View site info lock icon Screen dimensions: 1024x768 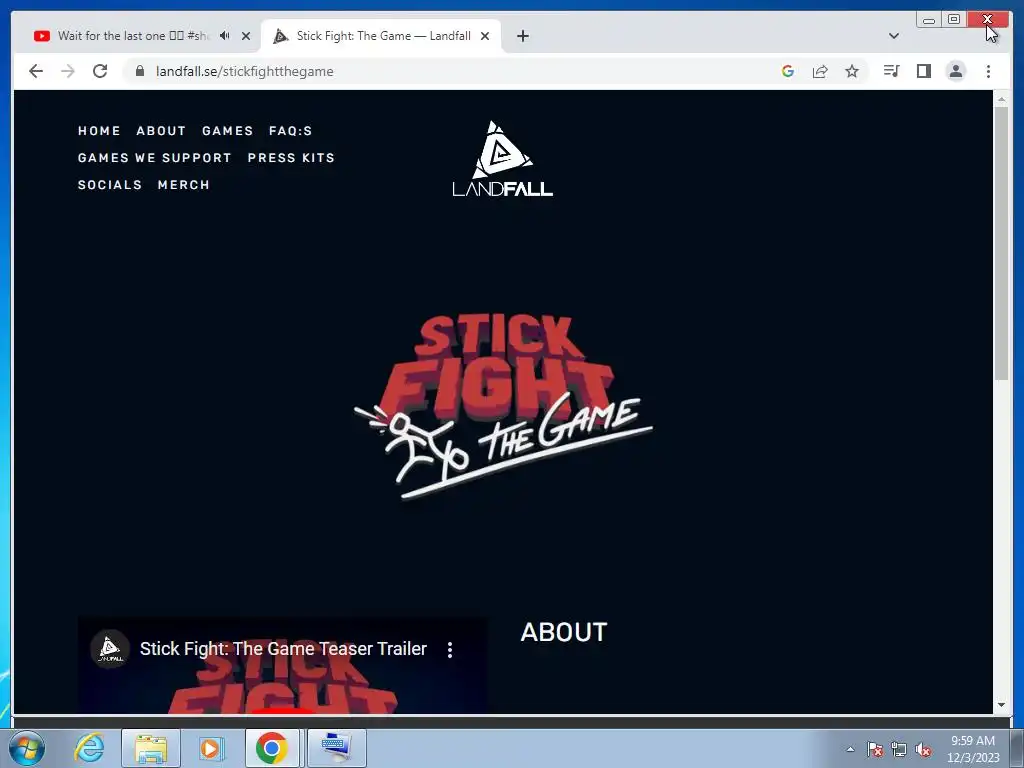click(140, 71)
